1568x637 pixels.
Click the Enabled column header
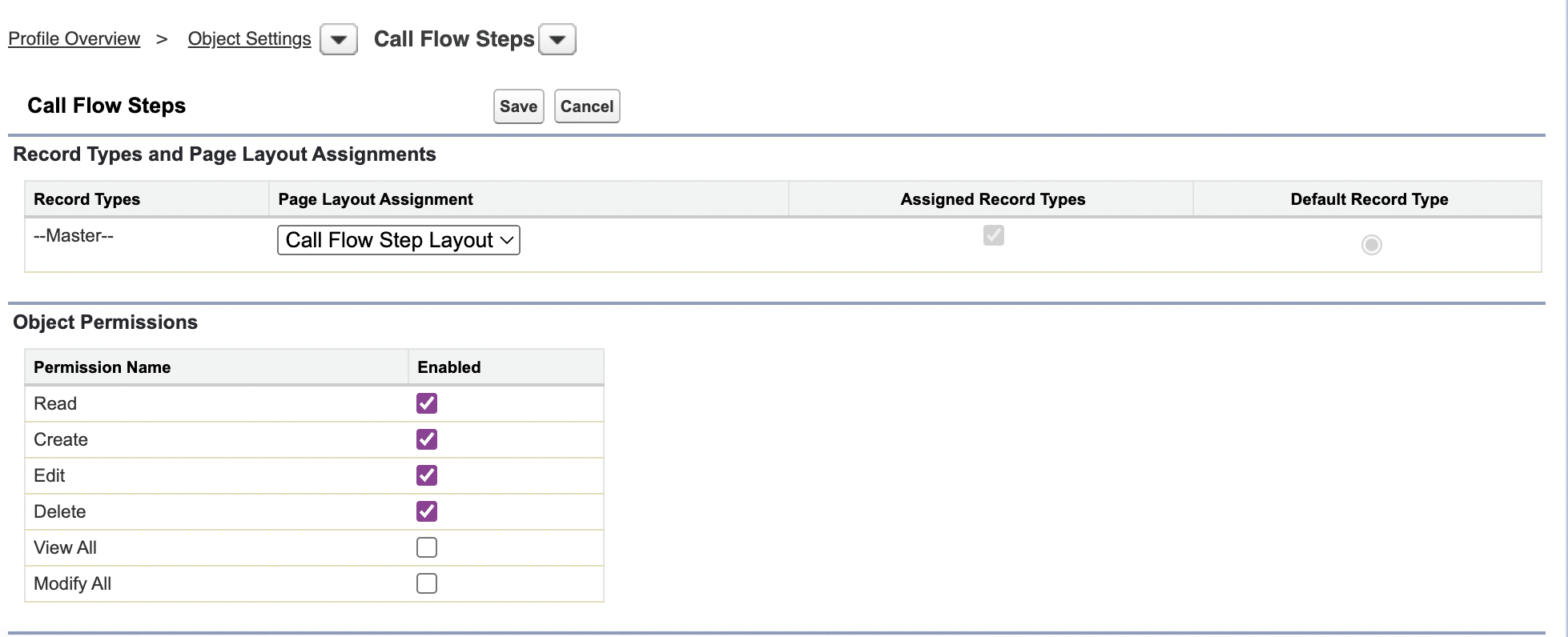click(x=448, y=367)
